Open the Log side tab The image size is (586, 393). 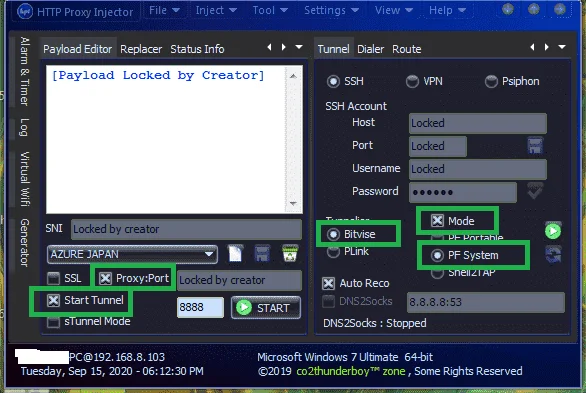pos(25,127)
